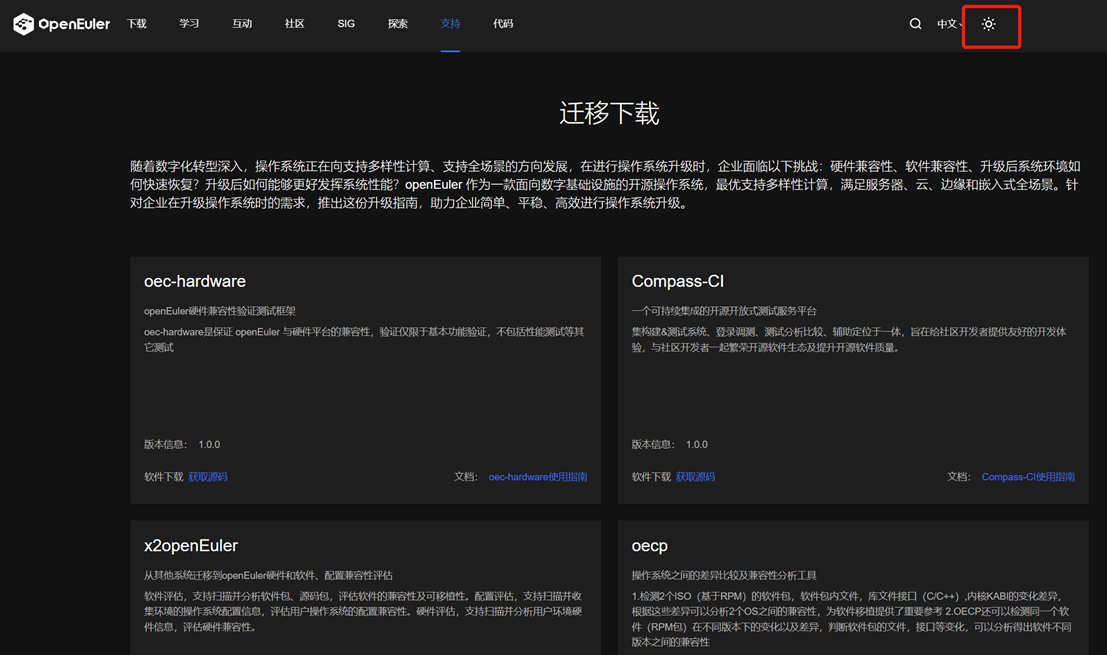Click 获取源码 link under oec-hardware
The width and height of the screenshot is (1107, 655).
tap(208, 477)
